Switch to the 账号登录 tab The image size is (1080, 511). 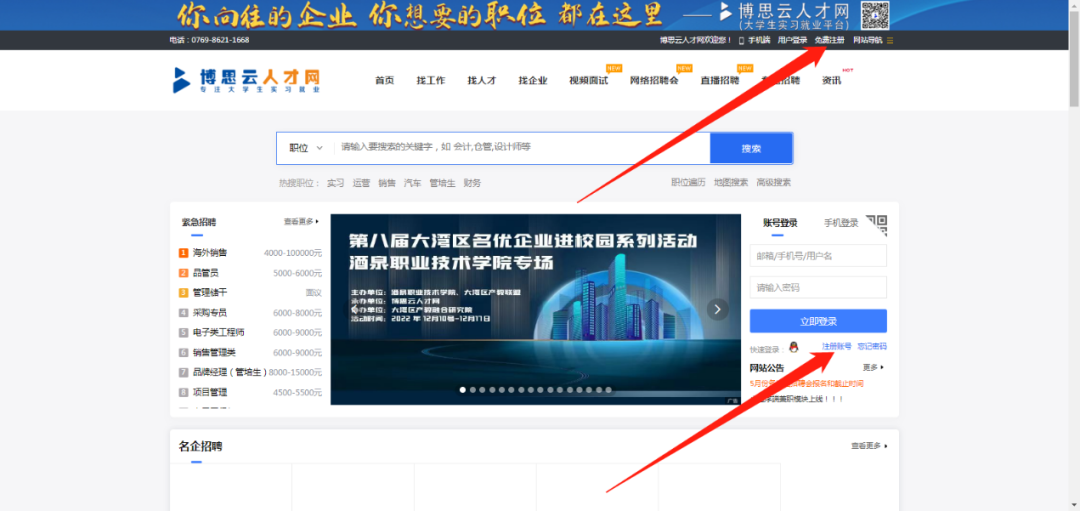point(780,223)
